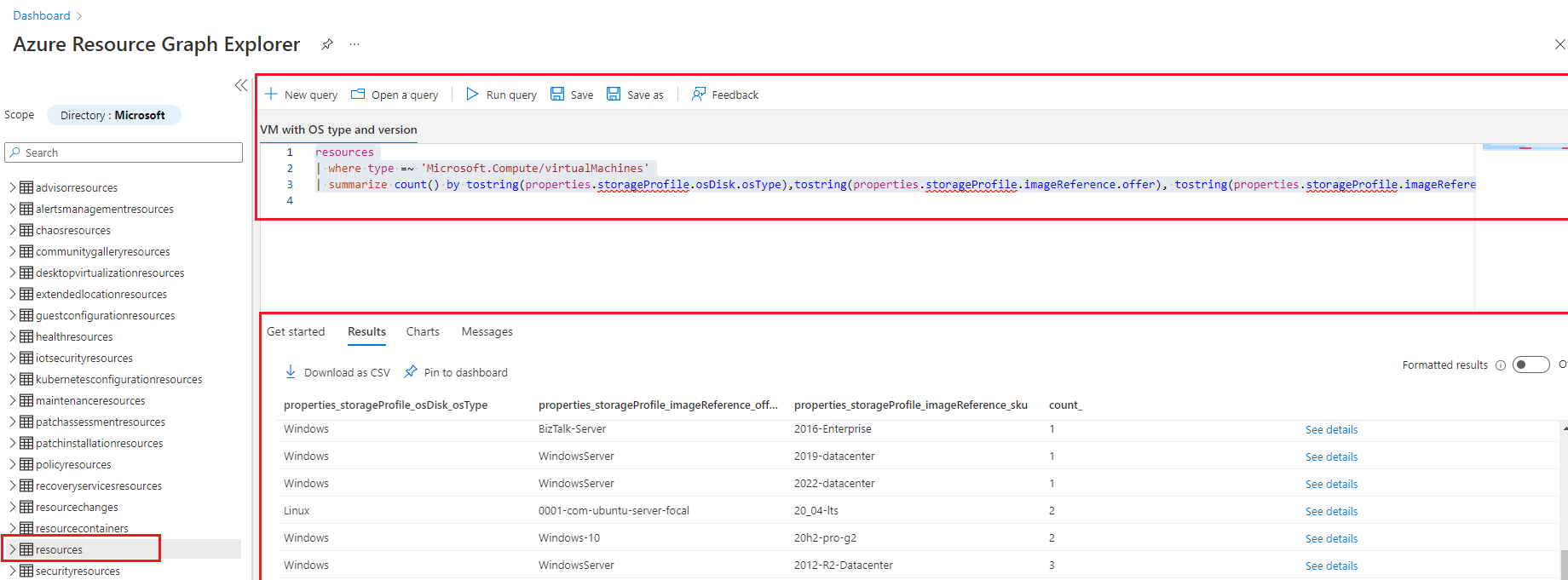Click the Pin to dashboard pin icon
This screenshot has height=580, width=1568.
[411, 371]
